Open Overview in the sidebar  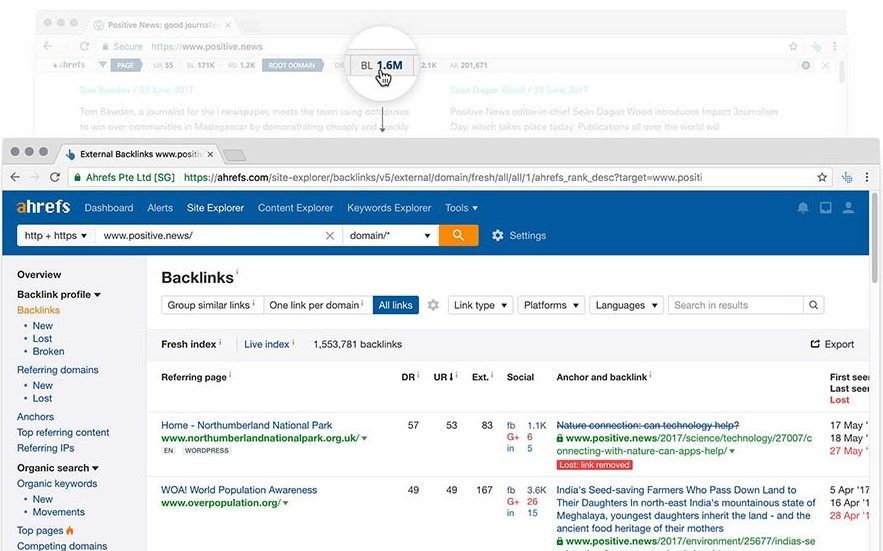39,274
